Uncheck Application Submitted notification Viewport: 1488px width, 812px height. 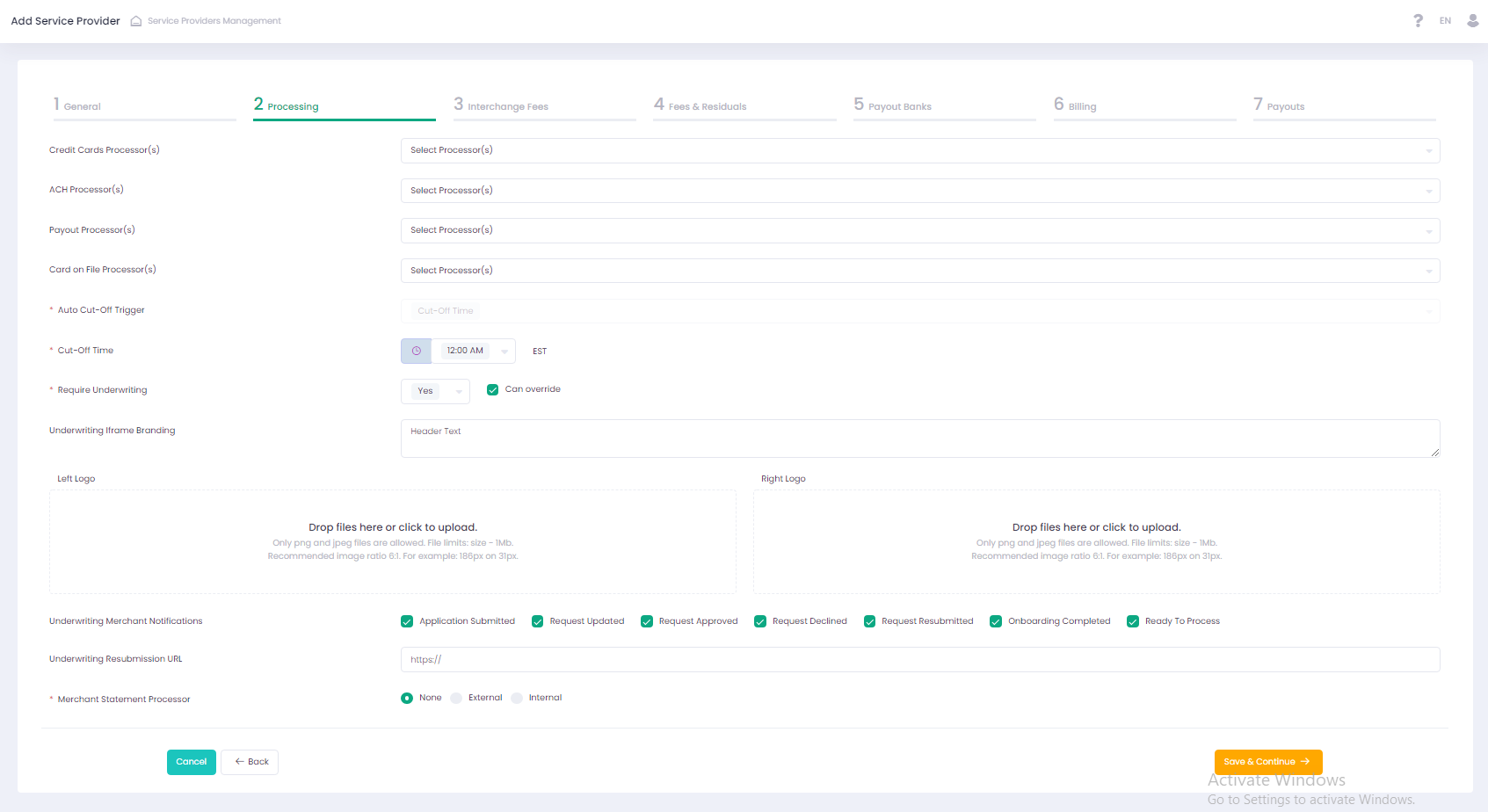pos(407,621)
